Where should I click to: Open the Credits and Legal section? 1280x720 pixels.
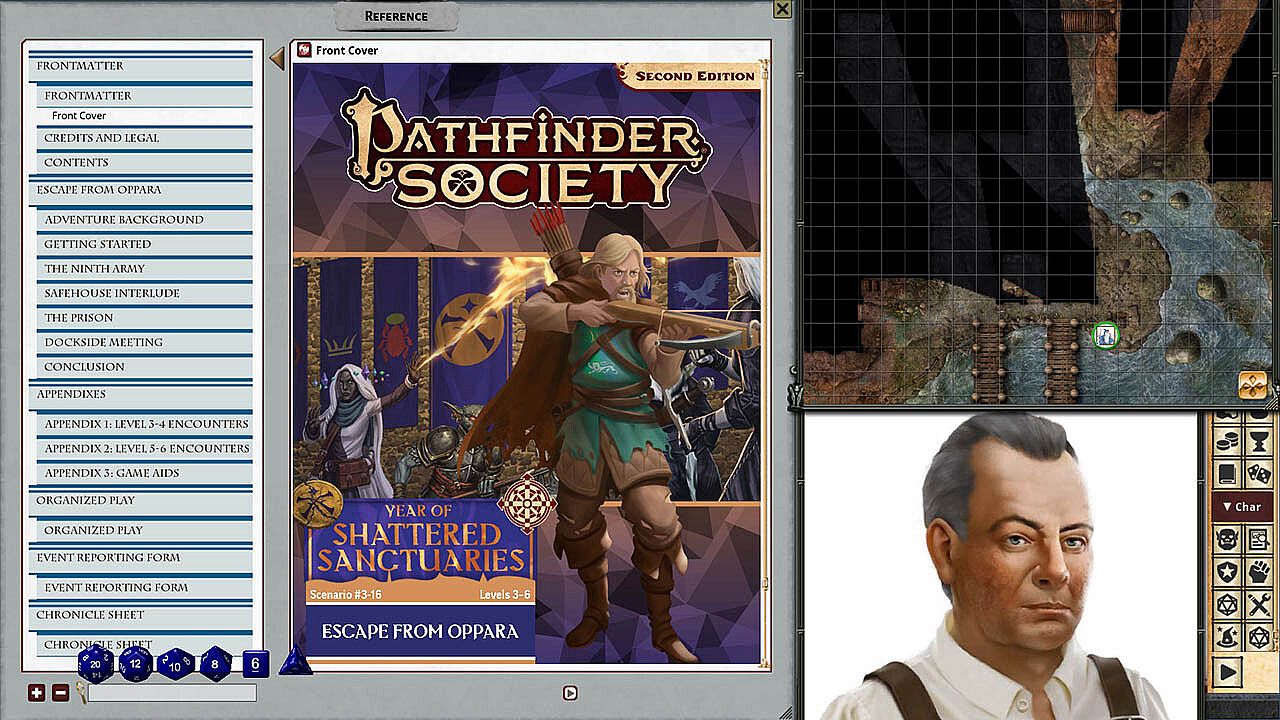coord(145,138)
